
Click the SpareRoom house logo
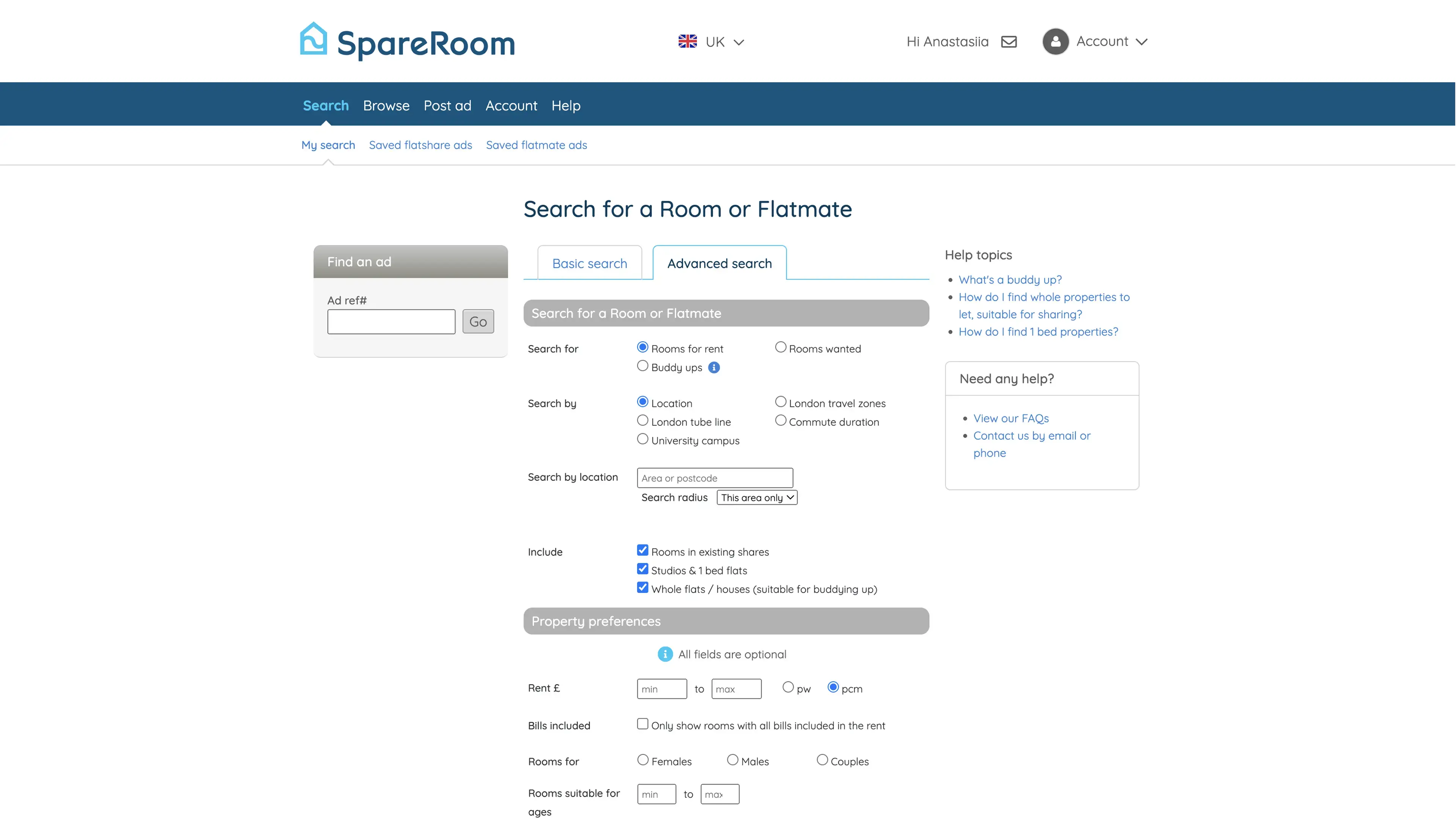click(x=313, y=39)
